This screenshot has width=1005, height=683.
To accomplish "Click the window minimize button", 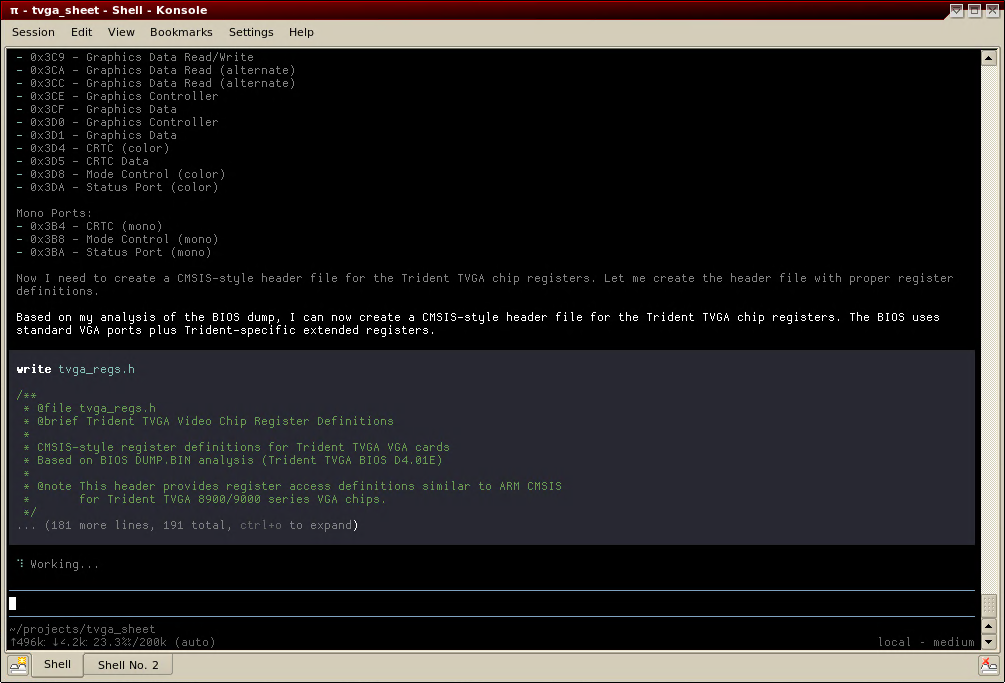I will (x=956, y=10).
